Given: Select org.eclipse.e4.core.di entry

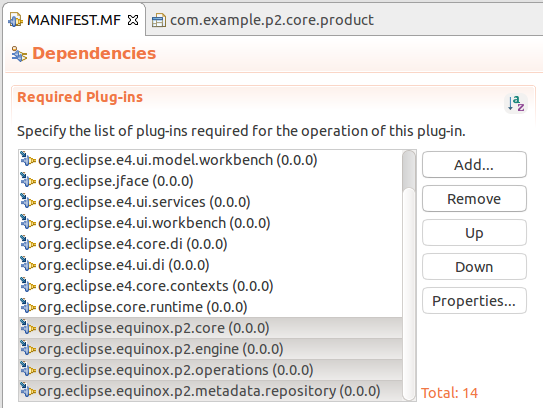Looking at the screenshot, I should click(x=211, y=244).
